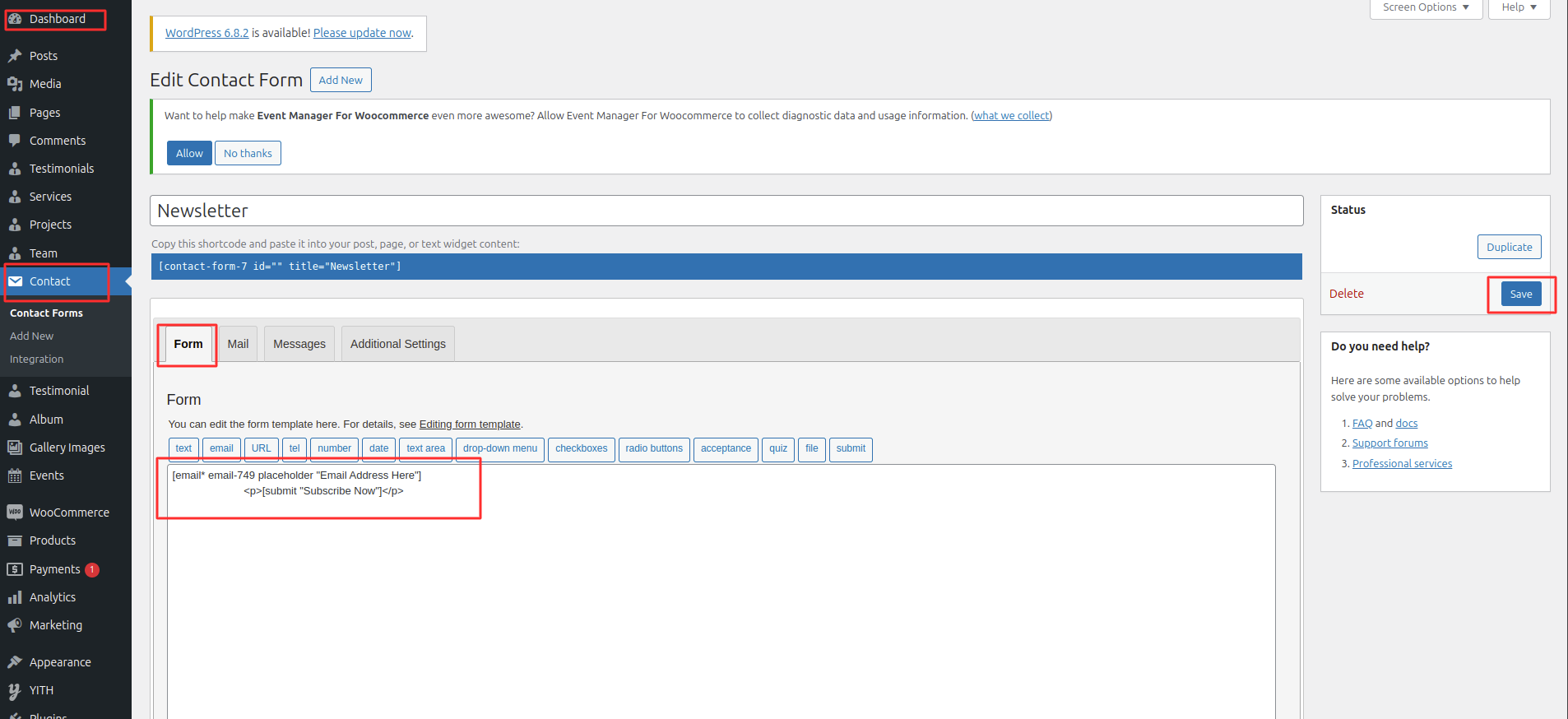Insert a quiz form tag

point(778,449)
